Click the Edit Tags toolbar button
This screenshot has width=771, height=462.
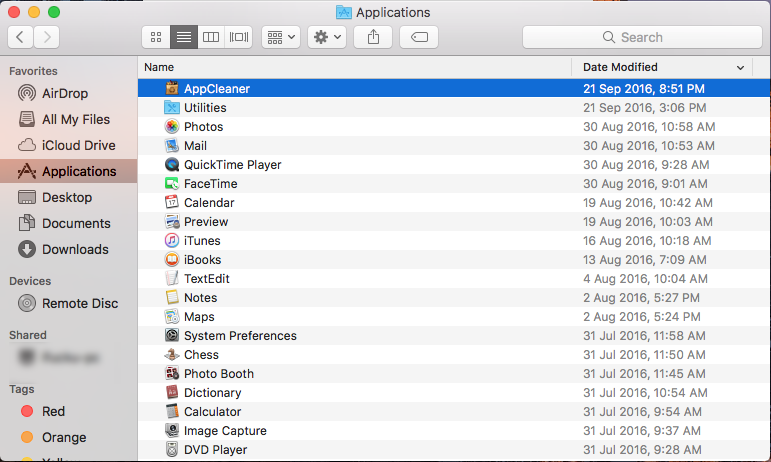tap(419, 37)
